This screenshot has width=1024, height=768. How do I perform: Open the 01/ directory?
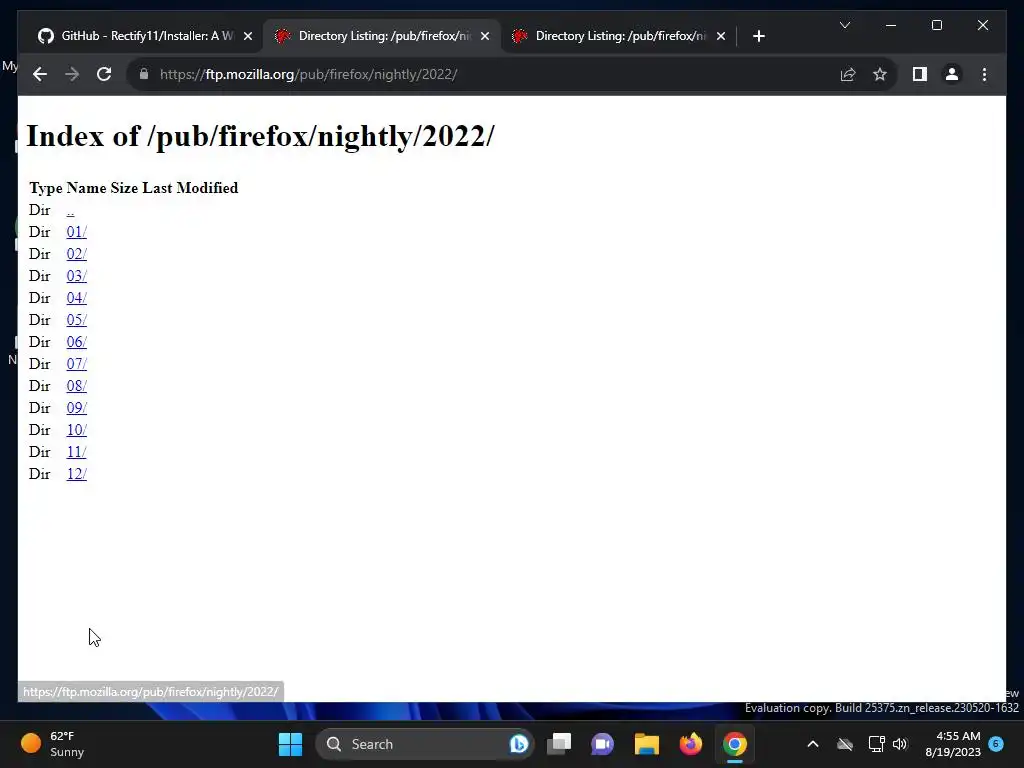point(76,232)
